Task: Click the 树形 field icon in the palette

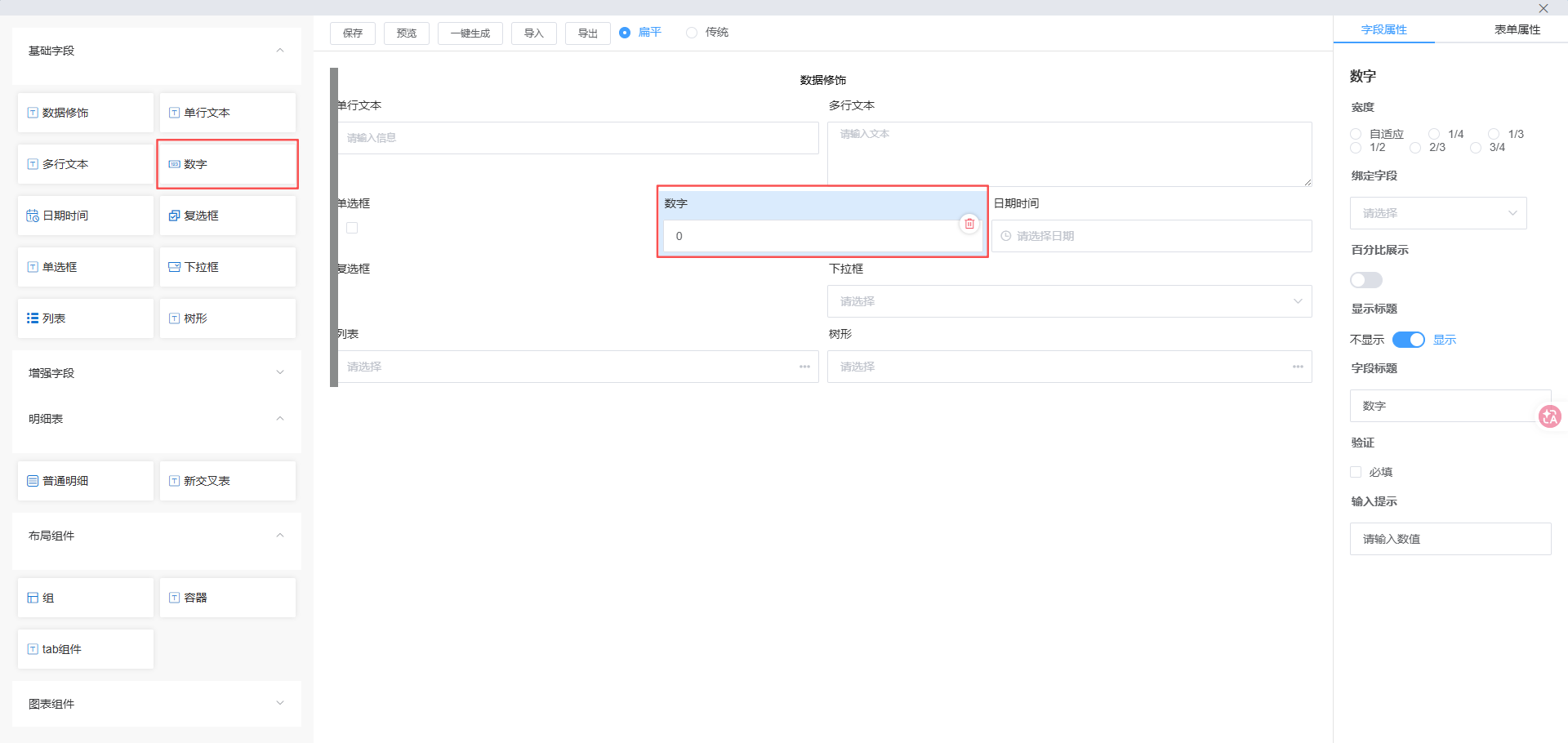Action: (x=174, y=318)
